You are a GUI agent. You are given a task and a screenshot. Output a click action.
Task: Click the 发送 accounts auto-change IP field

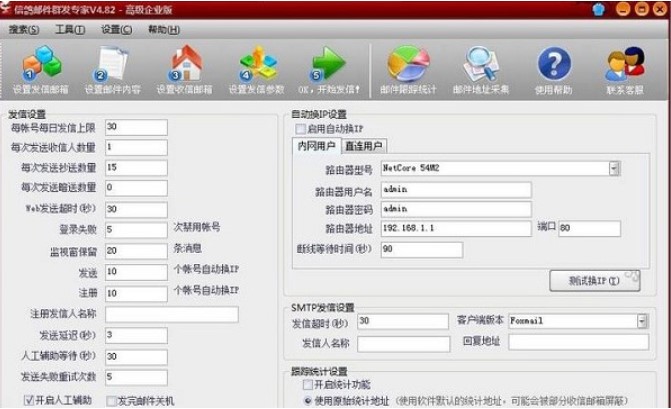point(136,272)
